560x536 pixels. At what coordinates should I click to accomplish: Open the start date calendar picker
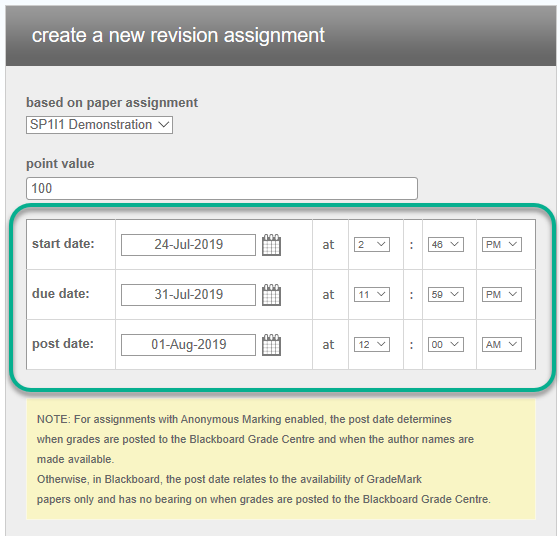coord(271,245)
